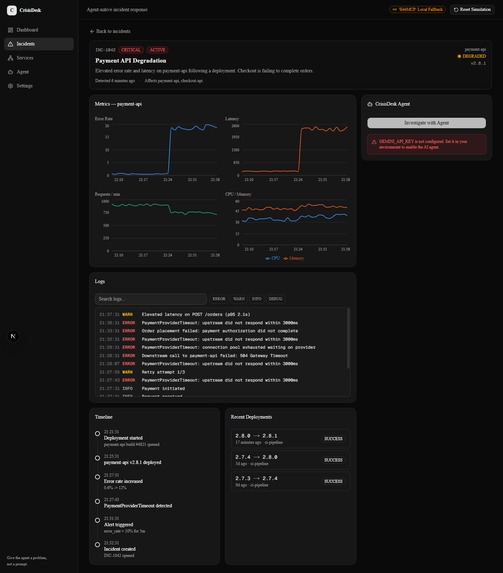The image size is (503, 573).
Task: Click the INC-1042 incident ID
Action: pos(105,50)
